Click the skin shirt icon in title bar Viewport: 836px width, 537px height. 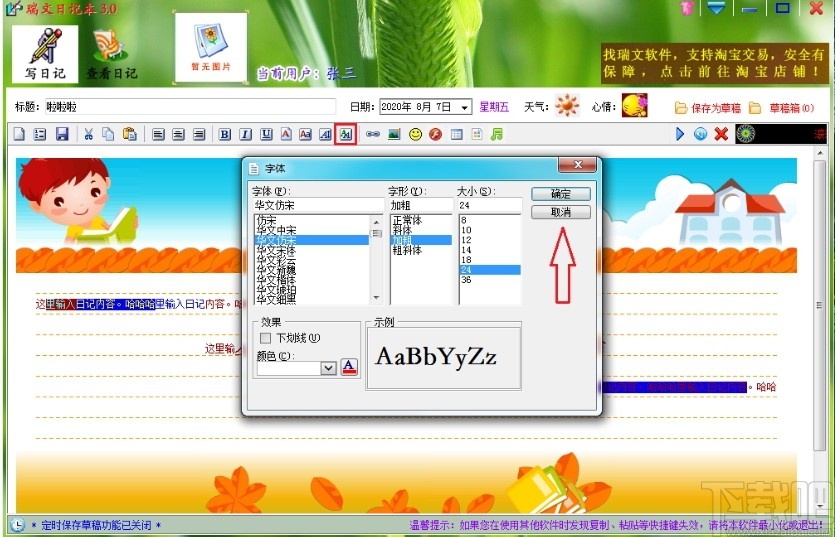tap(687, 9)
